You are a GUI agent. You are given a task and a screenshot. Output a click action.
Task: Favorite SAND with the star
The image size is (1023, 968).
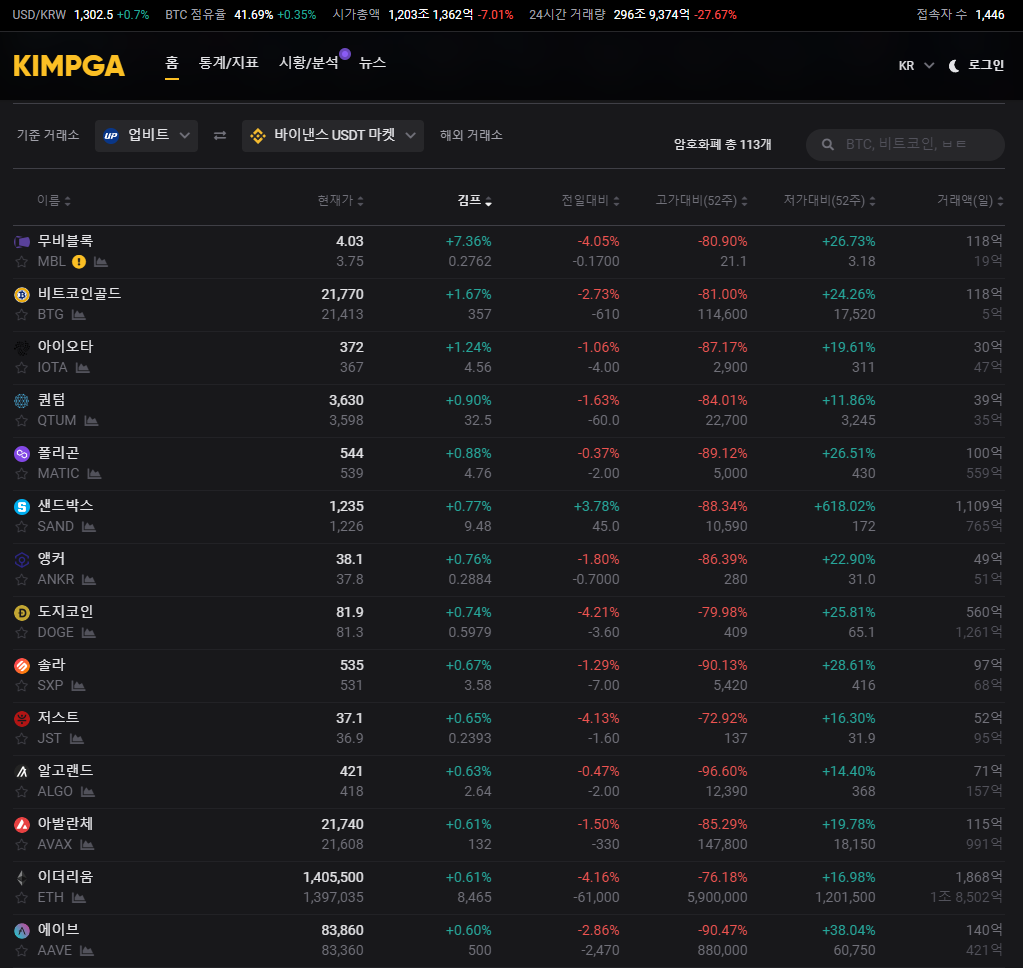point(22,526)
